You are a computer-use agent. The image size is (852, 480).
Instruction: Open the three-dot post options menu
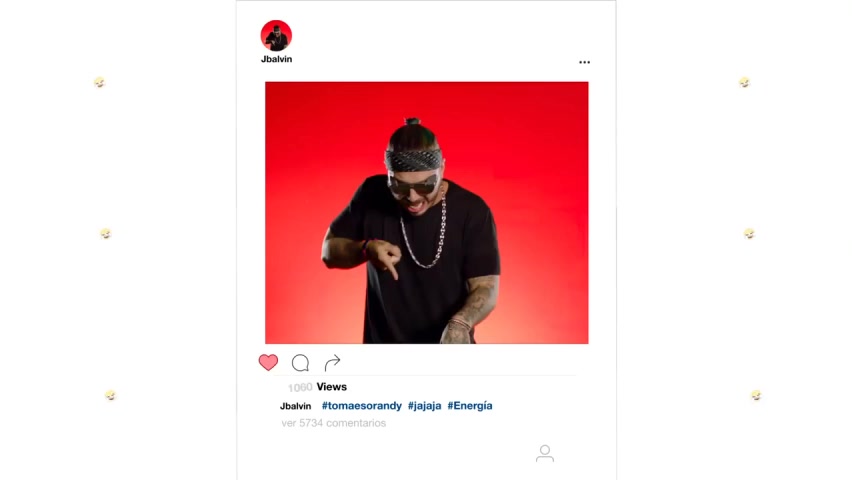(584, 62)
